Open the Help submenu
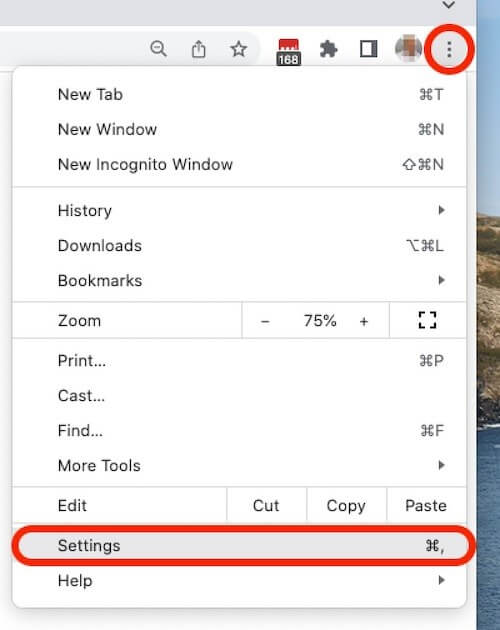Viewport: 500px width, 630px height. (239, 580)
